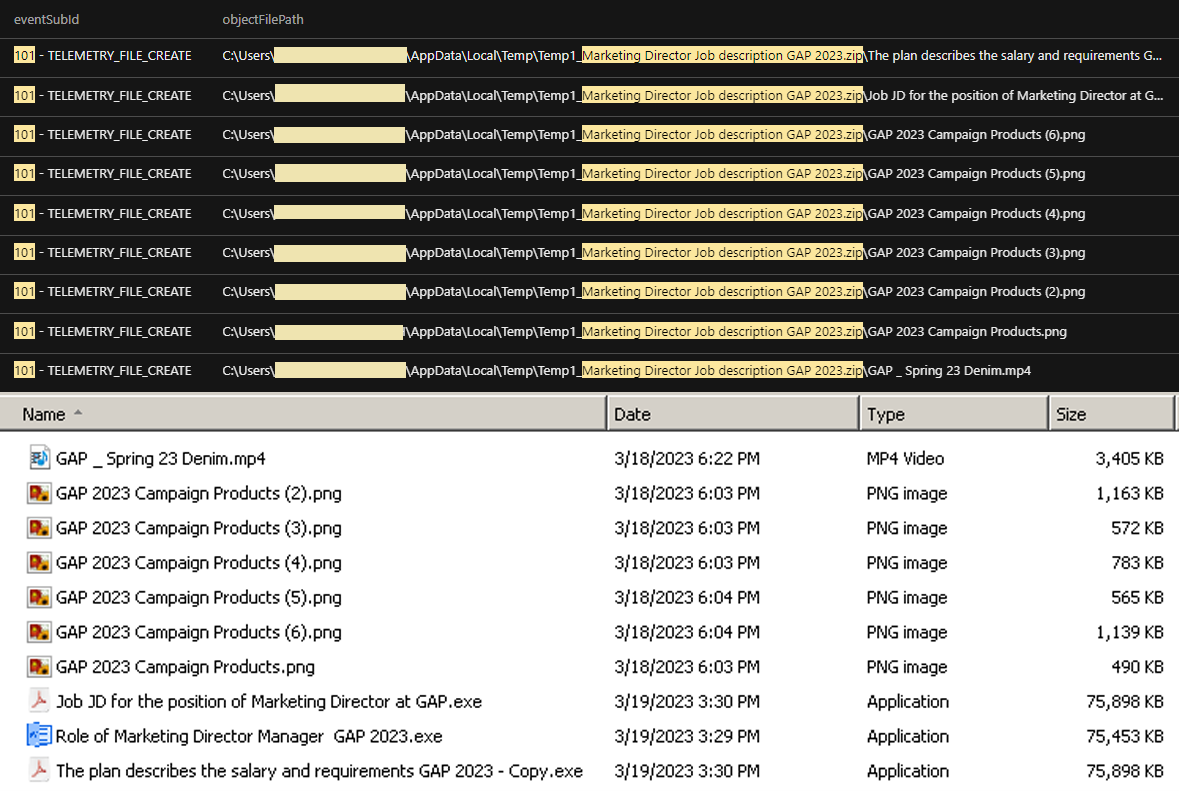Viewport: 1179px width, 801px height.
Task: Click the date 3/19/2023 3:29 PM
Action: coord(687,736)
